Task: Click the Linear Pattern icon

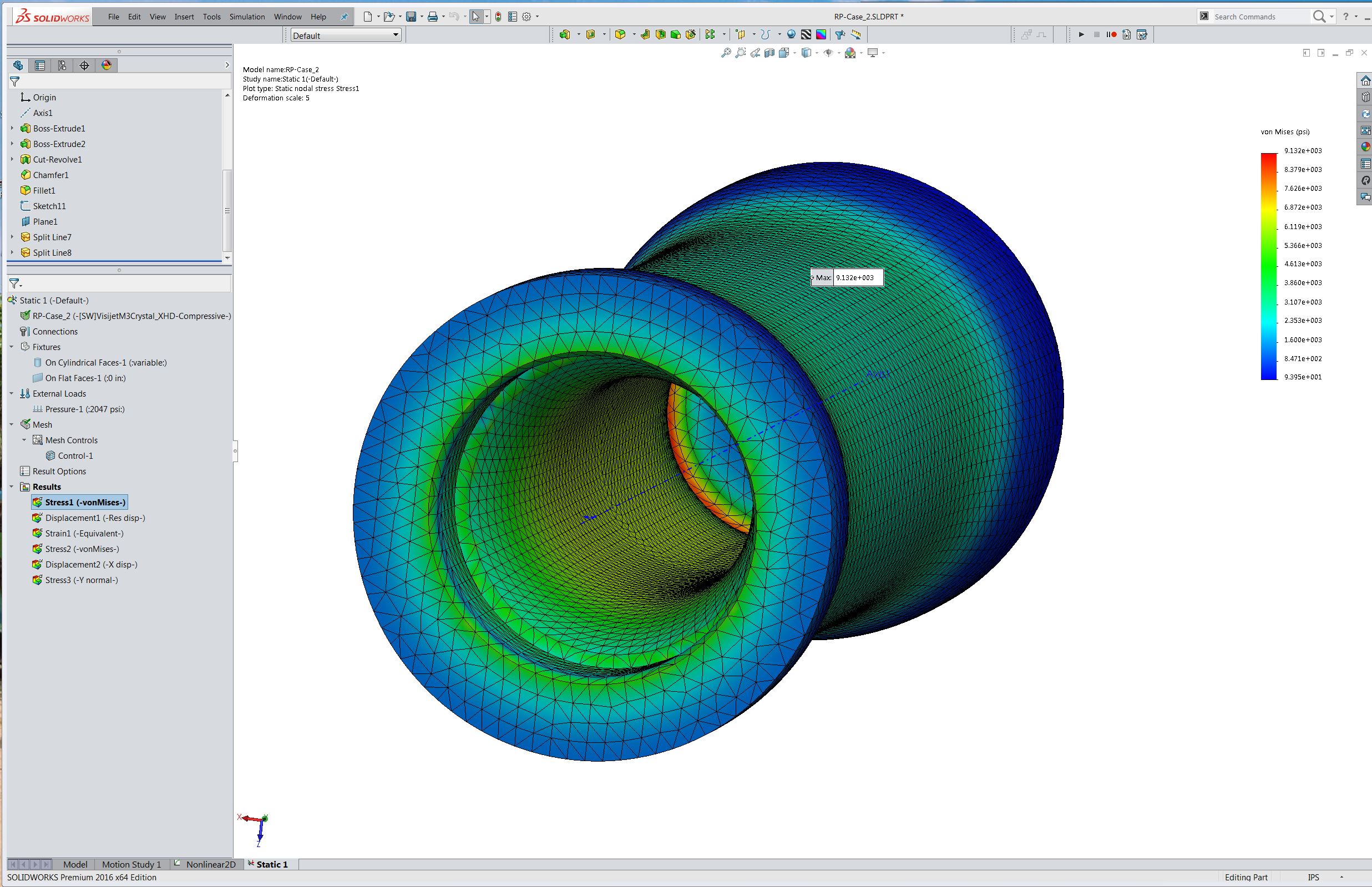Action: point(710,34)
